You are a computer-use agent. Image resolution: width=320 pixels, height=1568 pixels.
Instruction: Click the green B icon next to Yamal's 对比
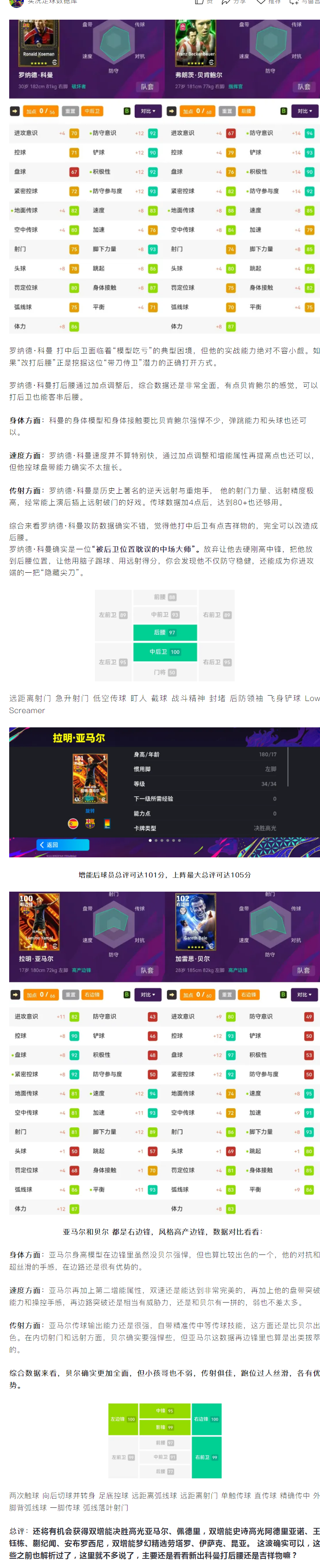[127, 994]
